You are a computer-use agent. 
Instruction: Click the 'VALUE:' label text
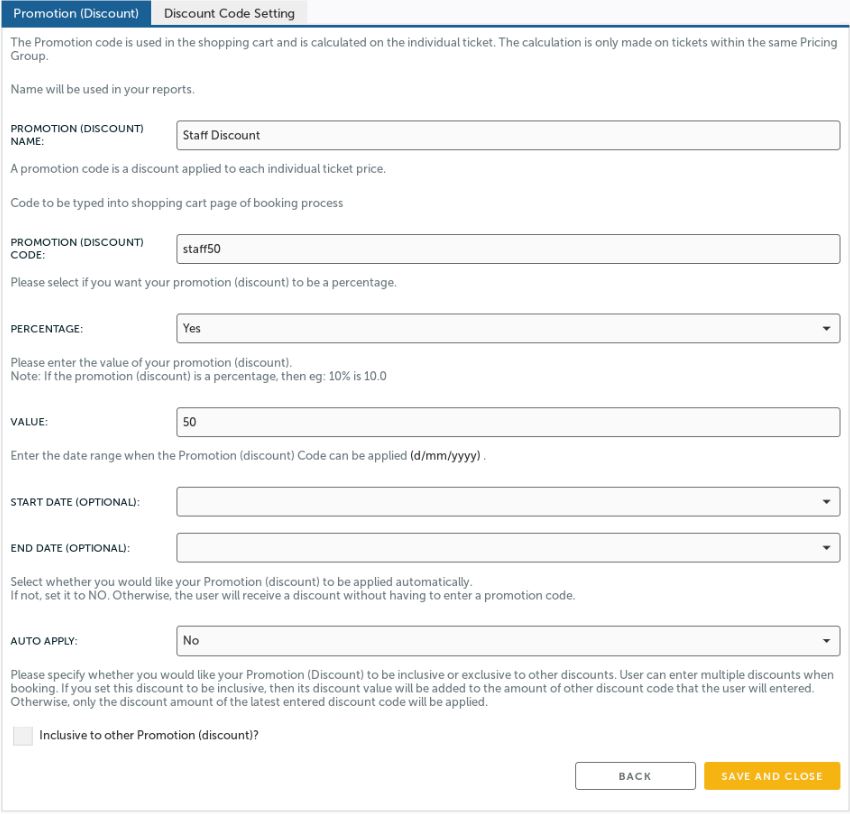(x=29, y=422)
